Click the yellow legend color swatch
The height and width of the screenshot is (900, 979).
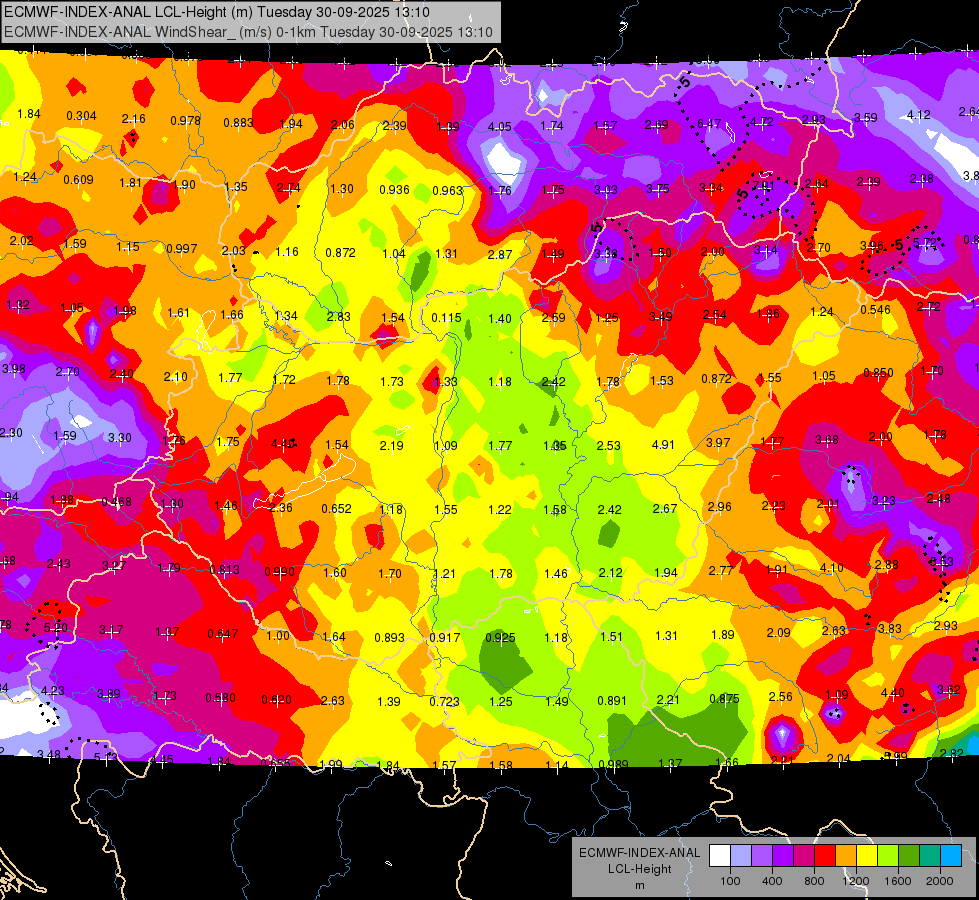pyautogui.click(x=867, y=855)
